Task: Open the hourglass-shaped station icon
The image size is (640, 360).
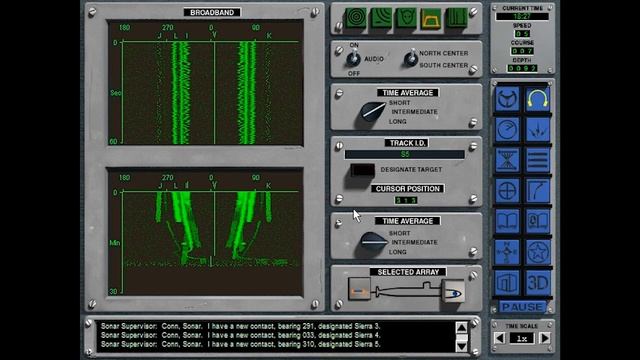Action: coord(507,160)
